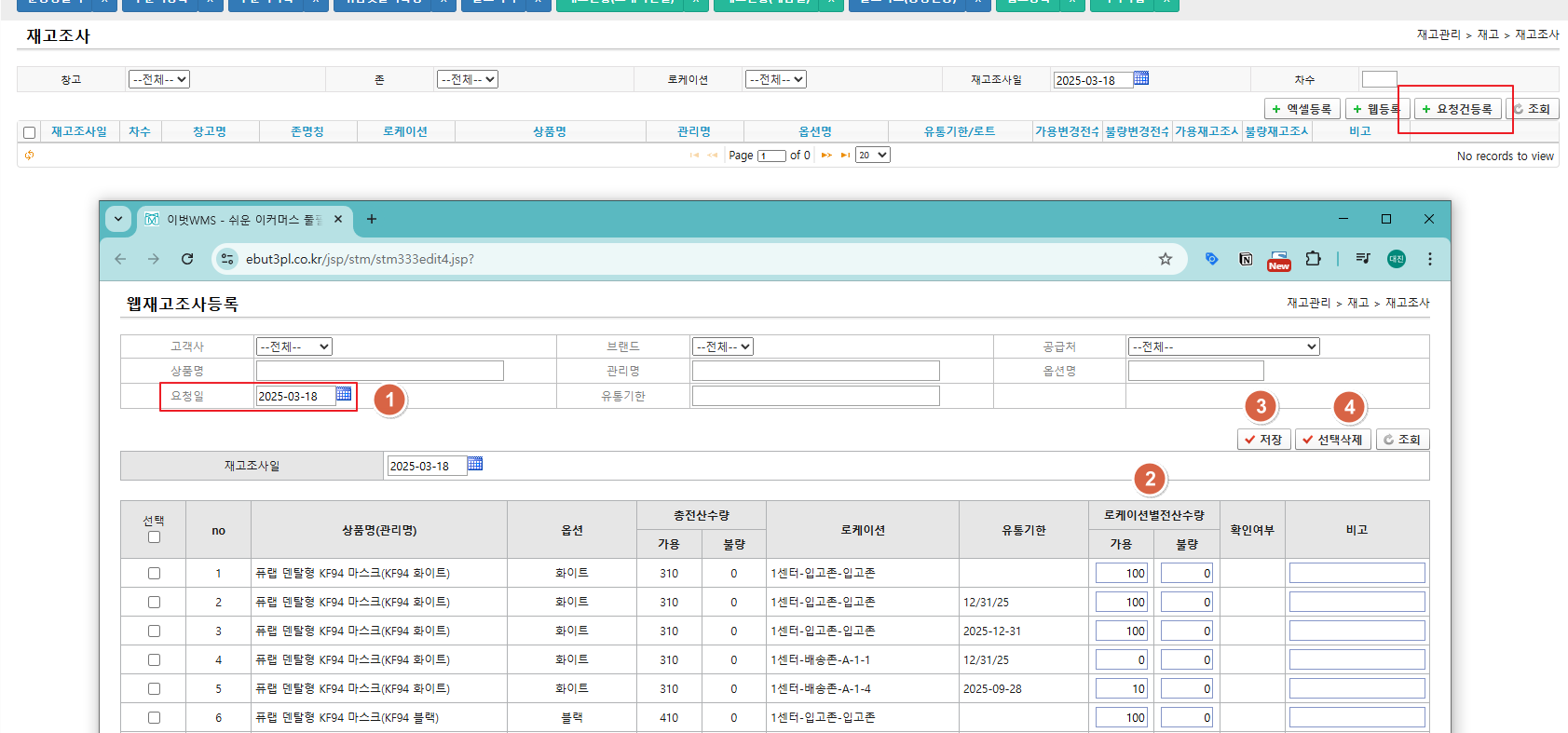Open page size dropdown showing 20
Viewport: 1568px width, 733px height.
point(873,156)
